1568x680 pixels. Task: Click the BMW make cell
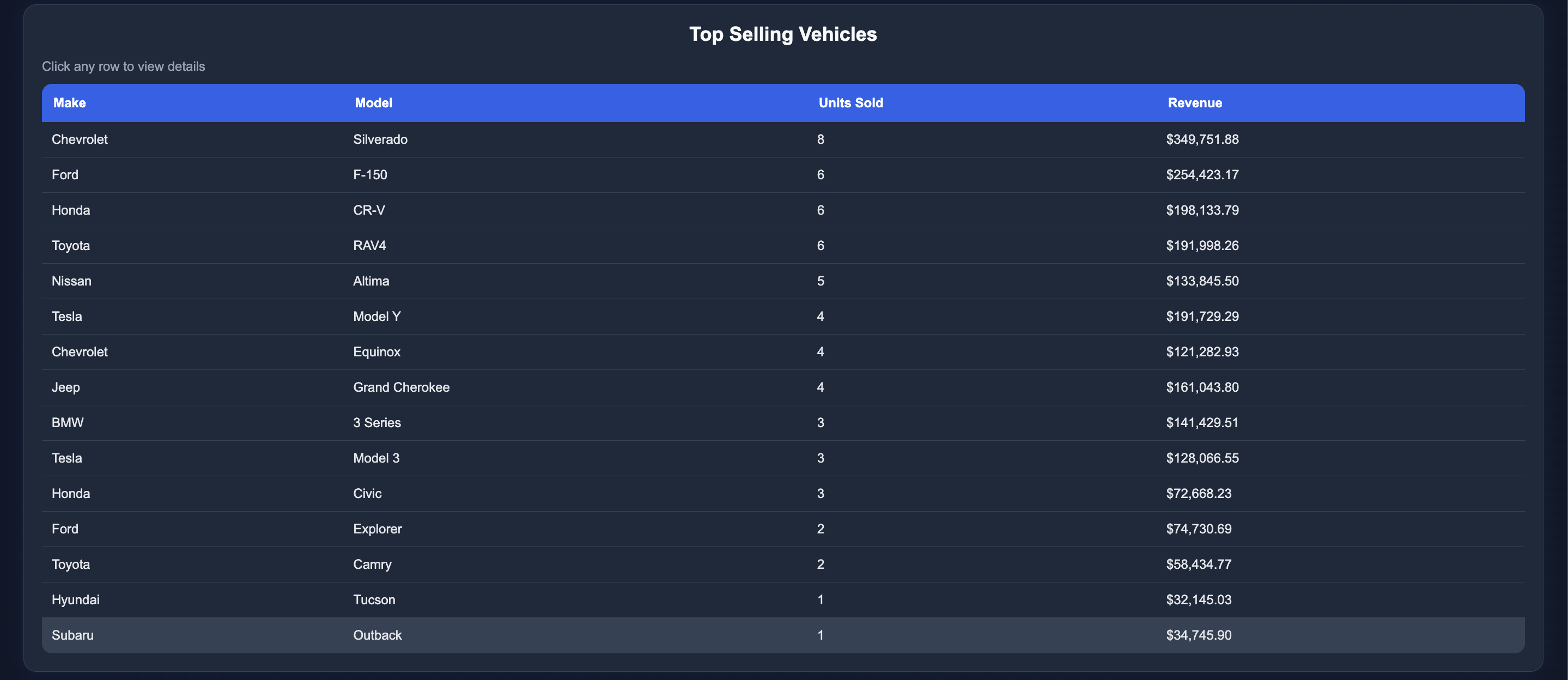tap(68, 422)
